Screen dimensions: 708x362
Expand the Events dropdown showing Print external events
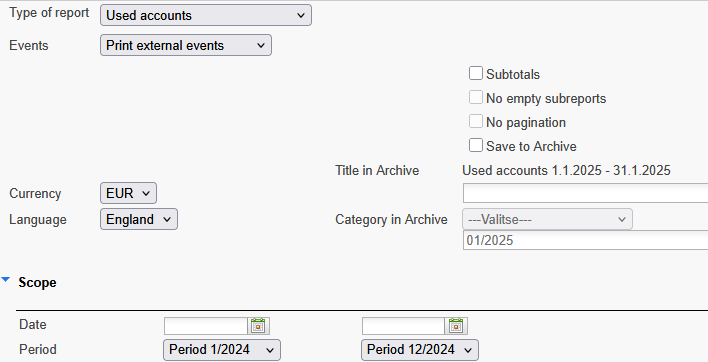point(186,45)
